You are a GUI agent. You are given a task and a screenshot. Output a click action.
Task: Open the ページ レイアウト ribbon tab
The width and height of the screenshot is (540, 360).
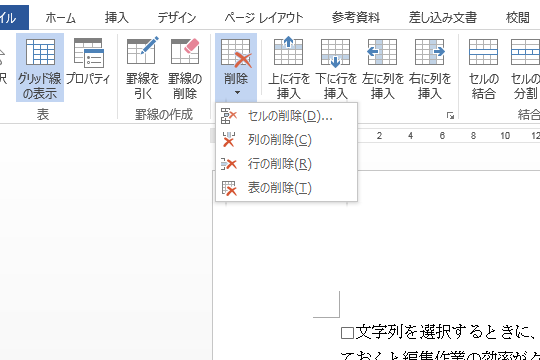(264, 17)
